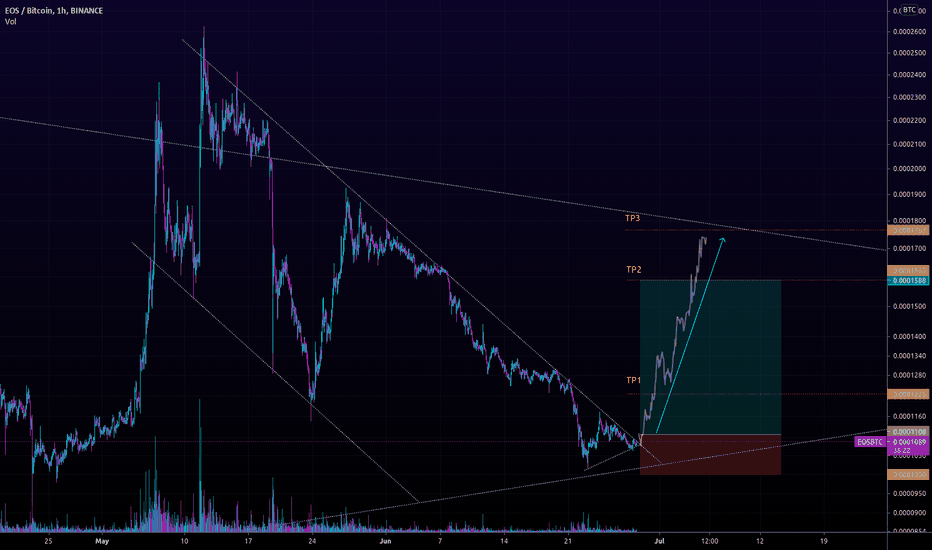The image size is (932, 550).
Task: Click the 0.0001800 price axis label
Action: [909, 221]
